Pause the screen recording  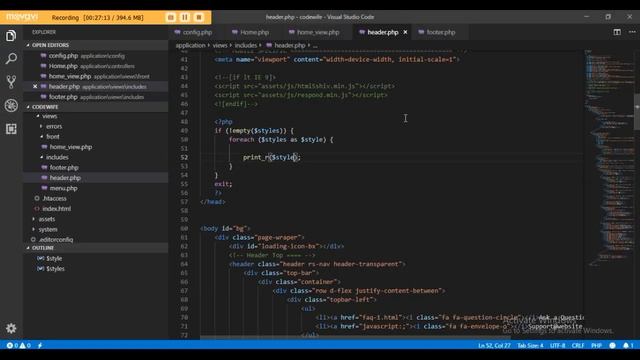click(185, 18)
